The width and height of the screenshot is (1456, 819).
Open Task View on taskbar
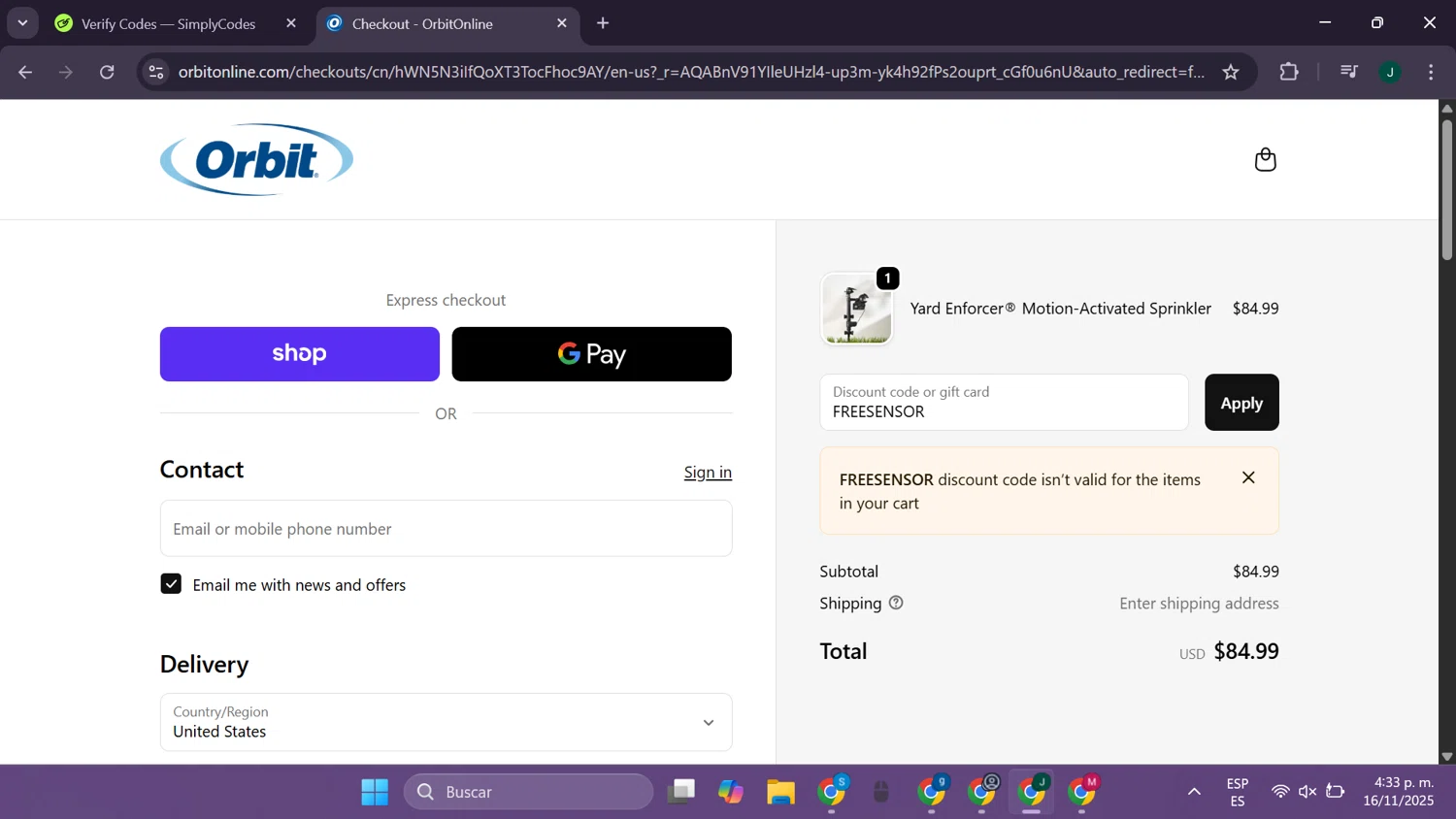(681, 792)
